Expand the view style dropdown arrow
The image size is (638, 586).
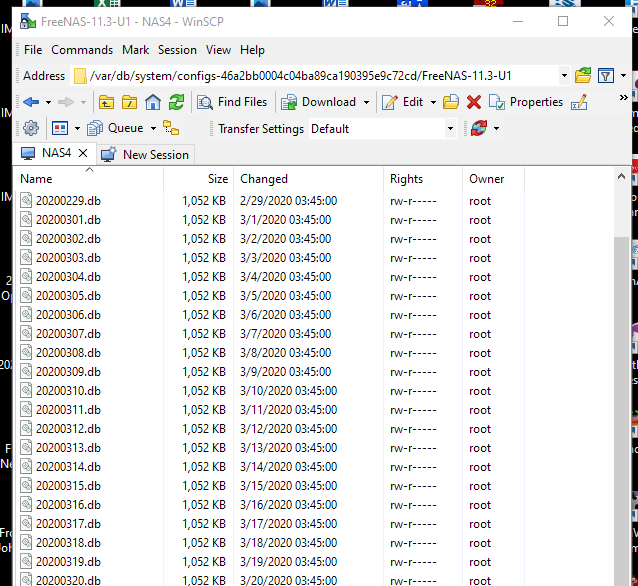coord(77,129)
